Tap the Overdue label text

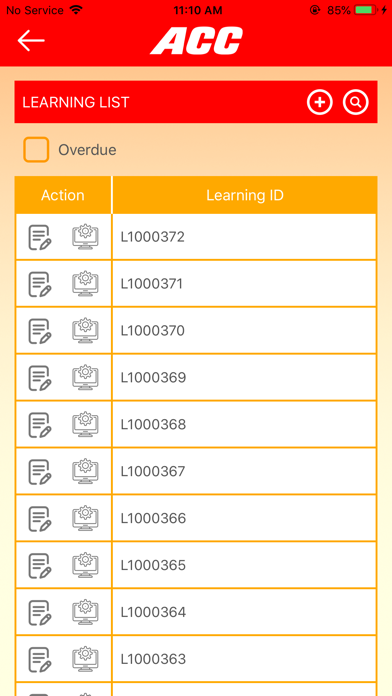(x=87, y=150)
